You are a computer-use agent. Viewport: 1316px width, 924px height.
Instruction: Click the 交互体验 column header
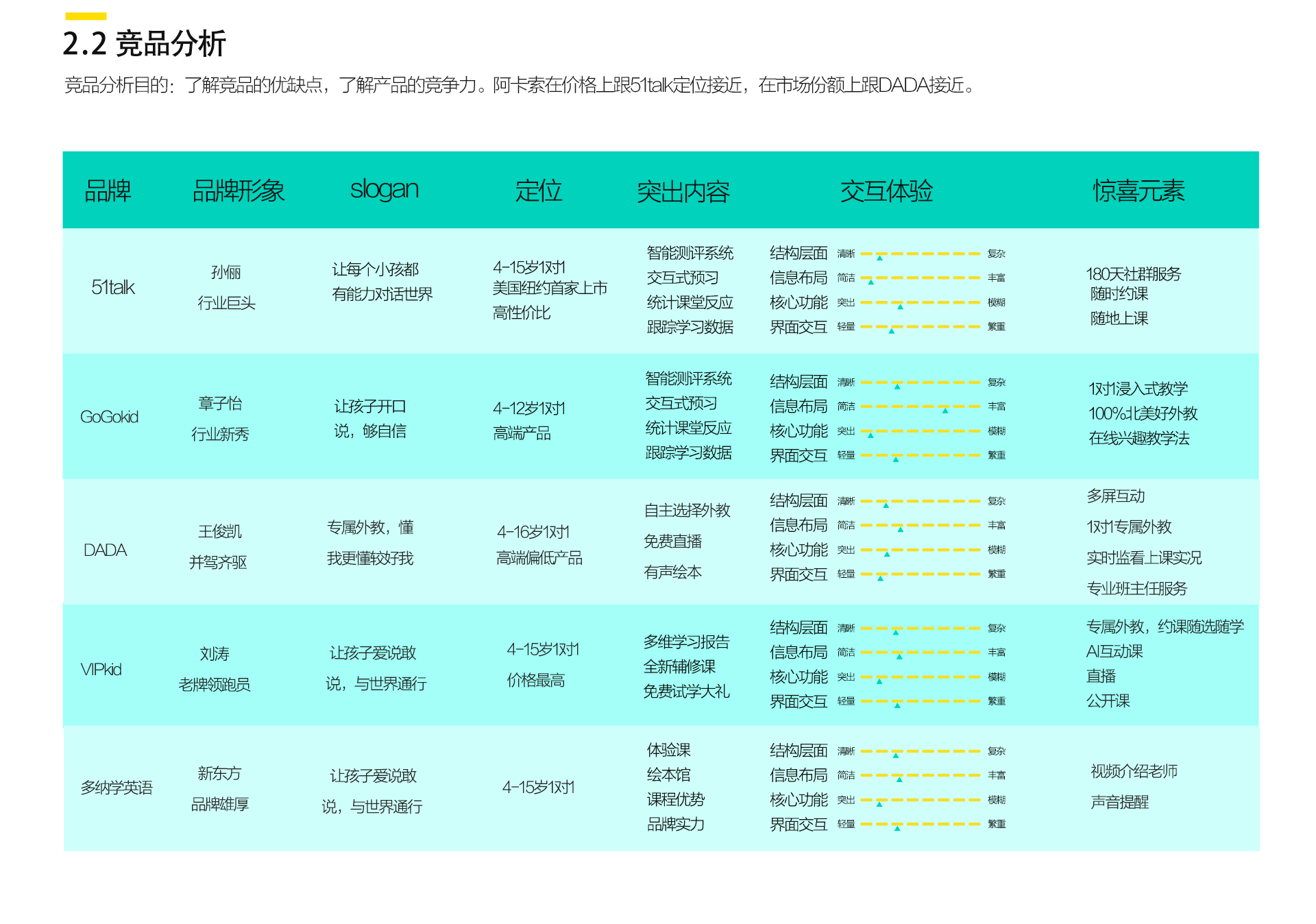click(x=886, y=191)
